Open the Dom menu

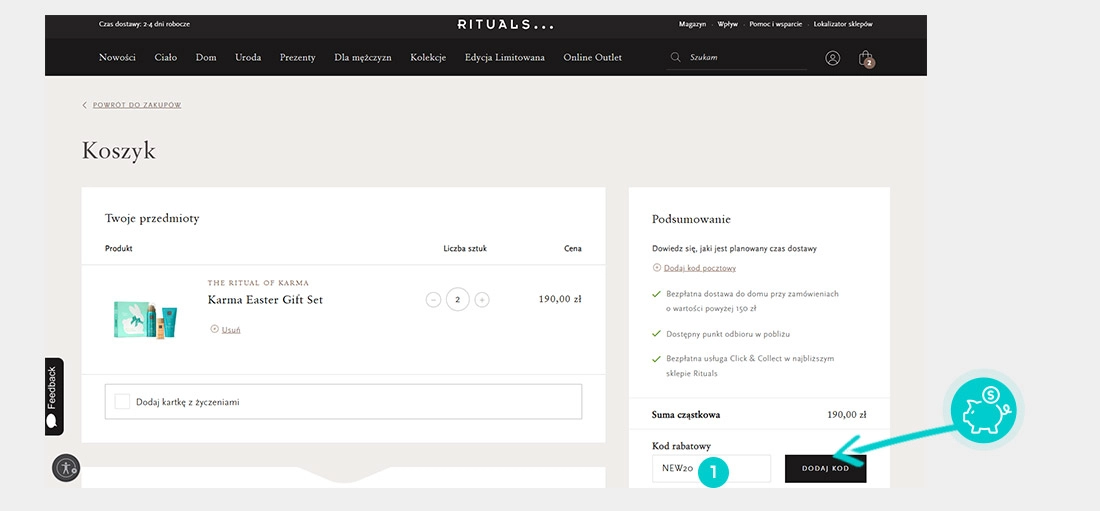[x=206, y=58]
